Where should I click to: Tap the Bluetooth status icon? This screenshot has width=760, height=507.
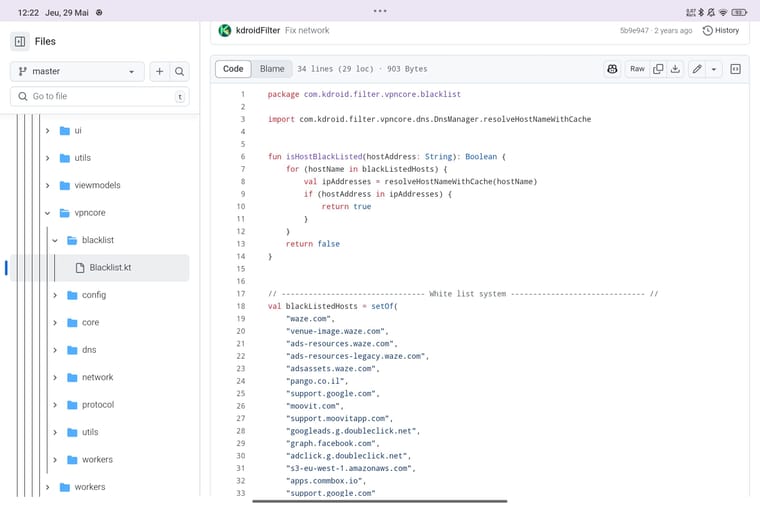coord(701,13)
